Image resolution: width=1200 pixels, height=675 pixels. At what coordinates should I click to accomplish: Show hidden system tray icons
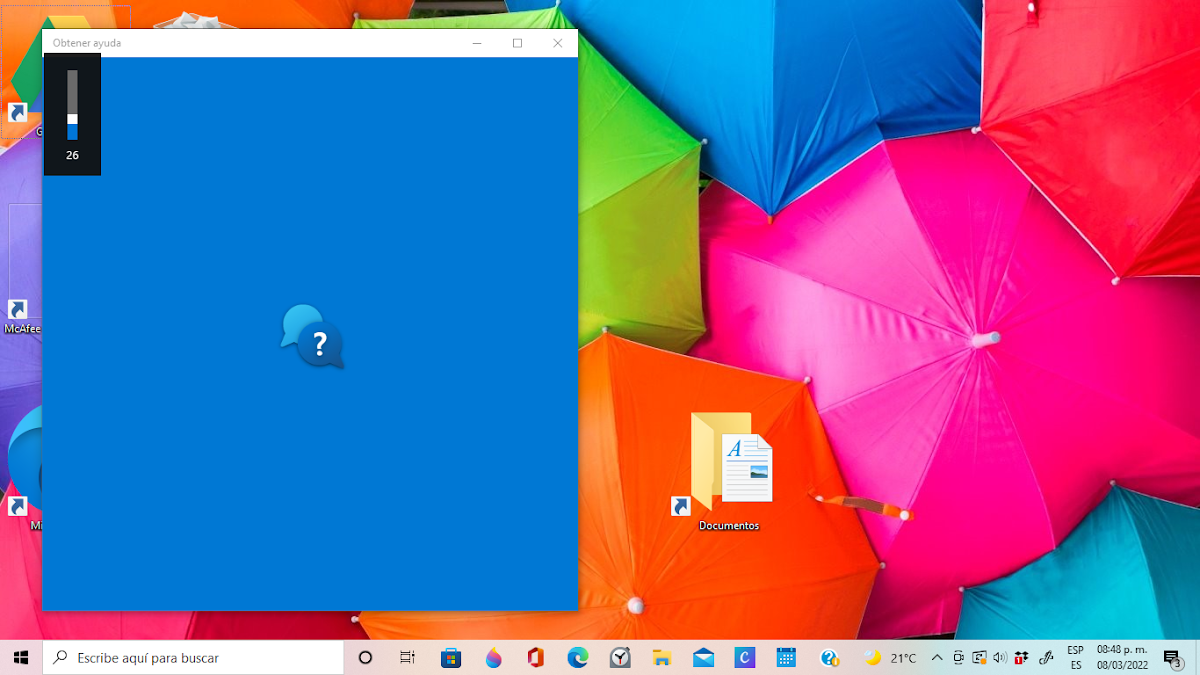[x=937, y=657]
